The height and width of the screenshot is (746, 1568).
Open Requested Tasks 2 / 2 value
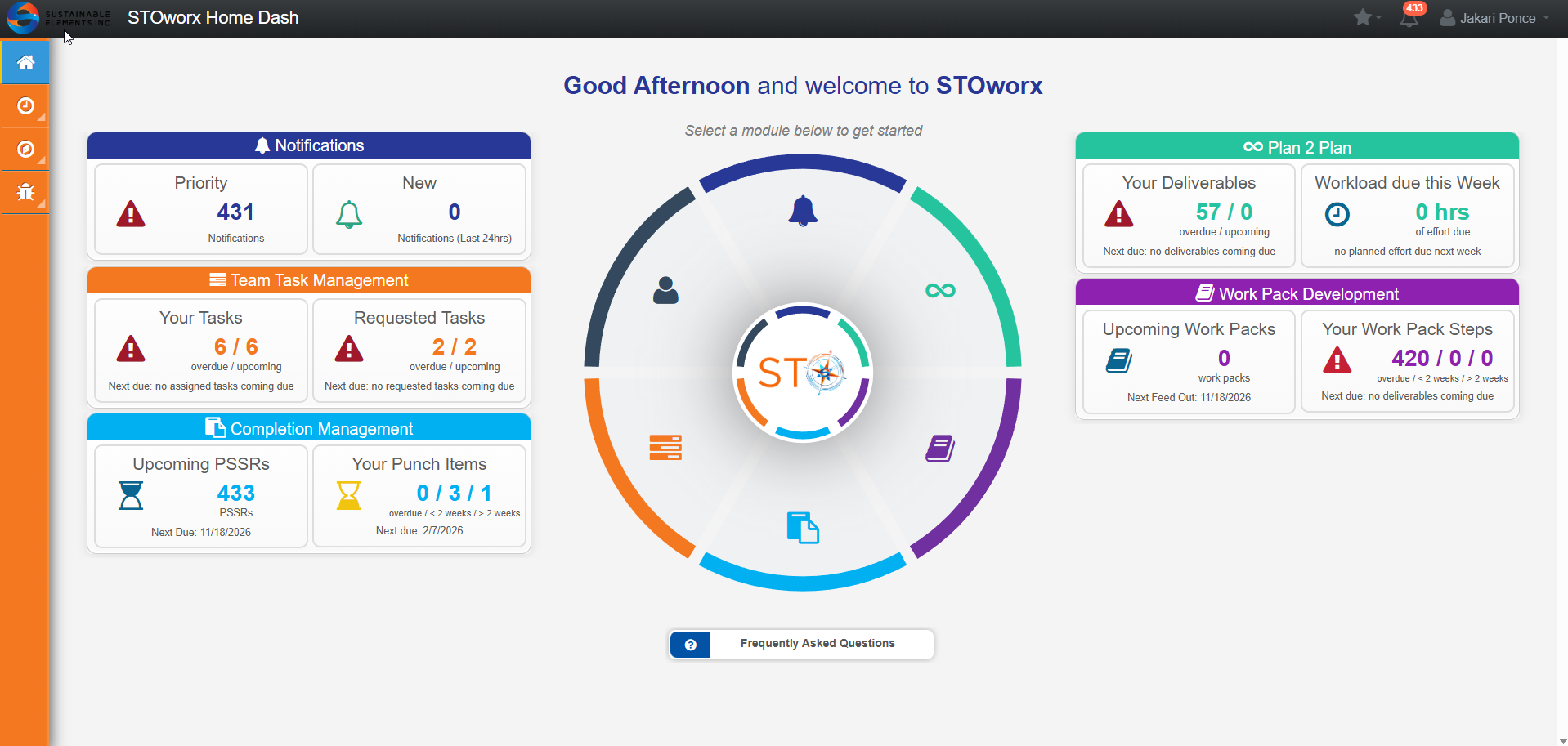[x=455, y=346]
